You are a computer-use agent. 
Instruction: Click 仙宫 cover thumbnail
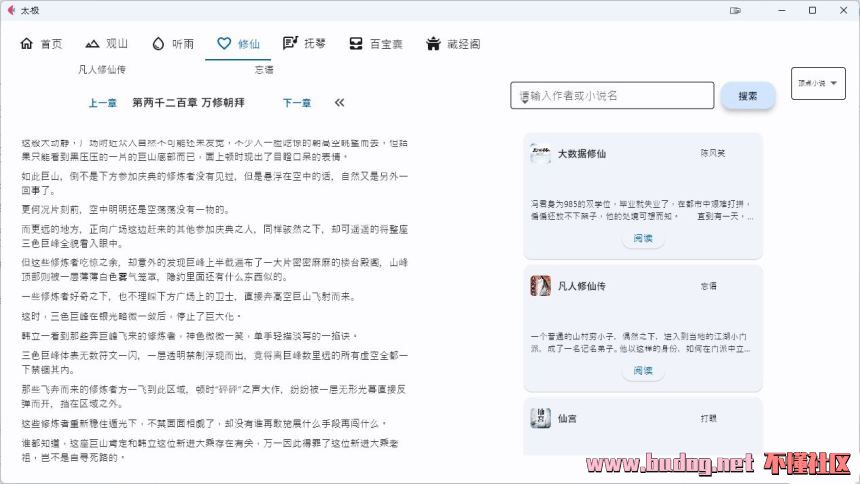coord(540,418)
